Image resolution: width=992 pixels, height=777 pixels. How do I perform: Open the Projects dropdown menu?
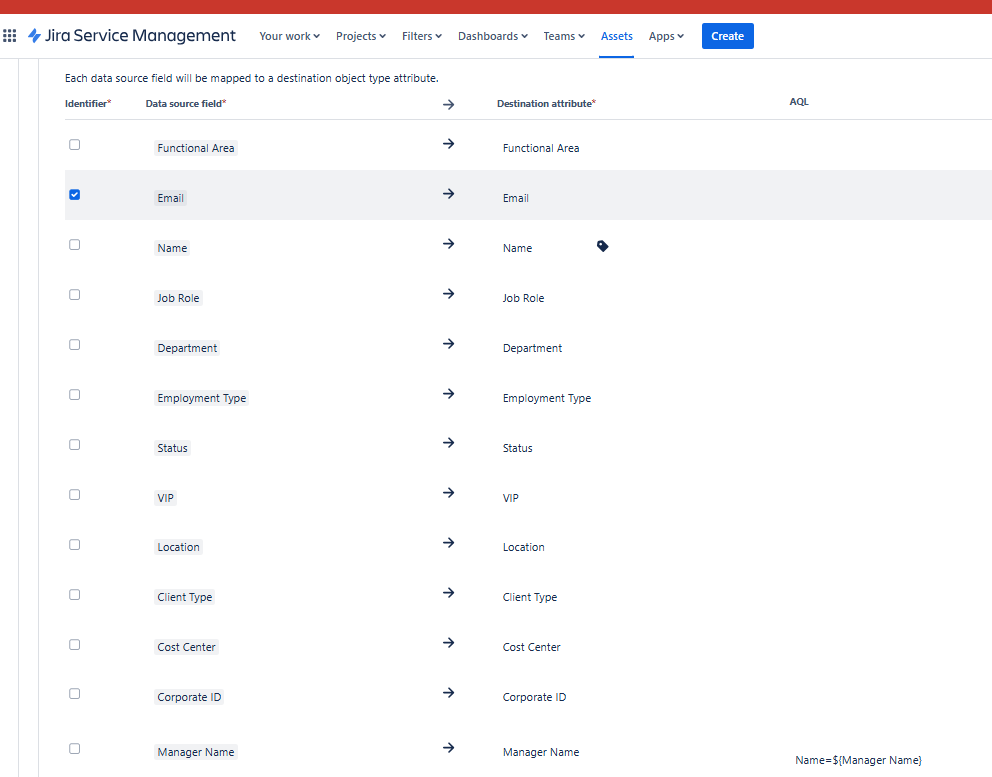[361, 36]
